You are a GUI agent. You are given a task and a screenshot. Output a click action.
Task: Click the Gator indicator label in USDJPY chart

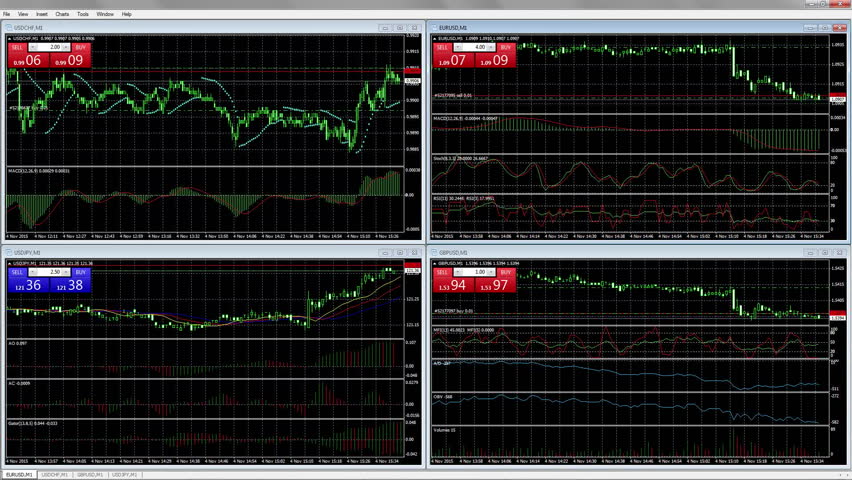point(32,423)
